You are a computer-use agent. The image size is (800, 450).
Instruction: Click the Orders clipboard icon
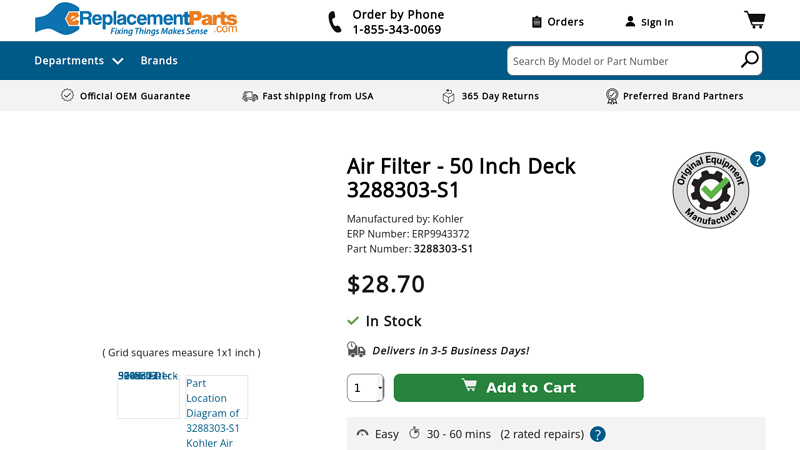coord(537,22)
